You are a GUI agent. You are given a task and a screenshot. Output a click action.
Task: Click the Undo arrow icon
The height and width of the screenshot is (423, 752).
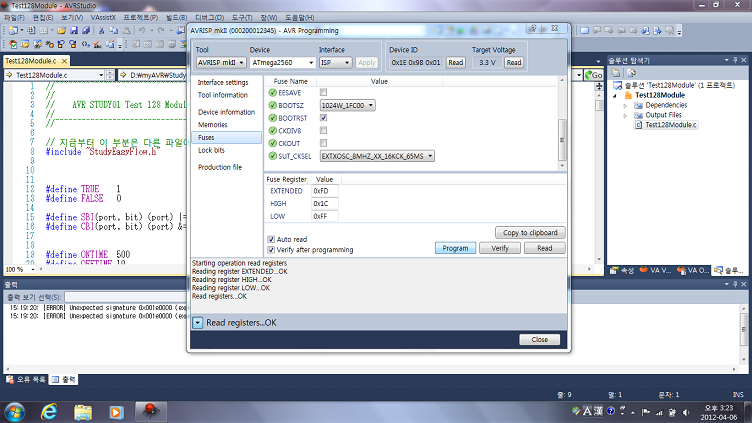pos(142,30)
